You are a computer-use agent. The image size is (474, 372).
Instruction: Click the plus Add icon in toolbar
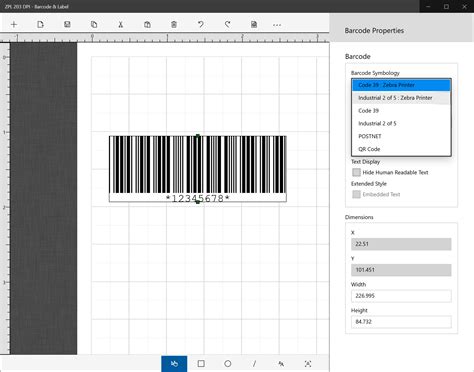(14, 24)
